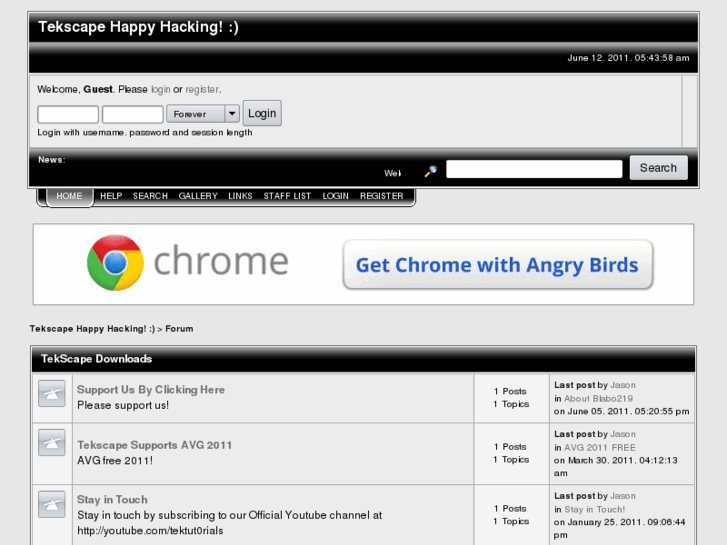
Task: Click Get Chrome with Angry Birds button
Action: point(497,265)
